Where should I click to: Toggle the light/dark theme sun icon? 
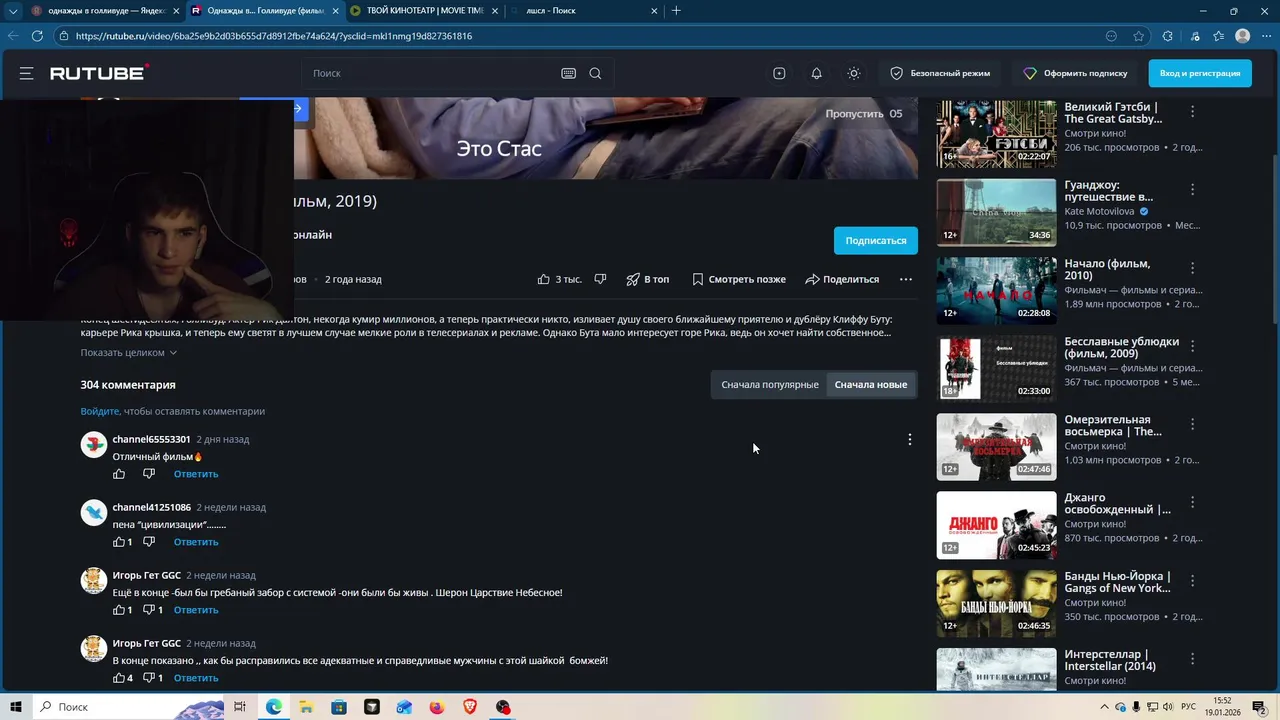point(853,73)
